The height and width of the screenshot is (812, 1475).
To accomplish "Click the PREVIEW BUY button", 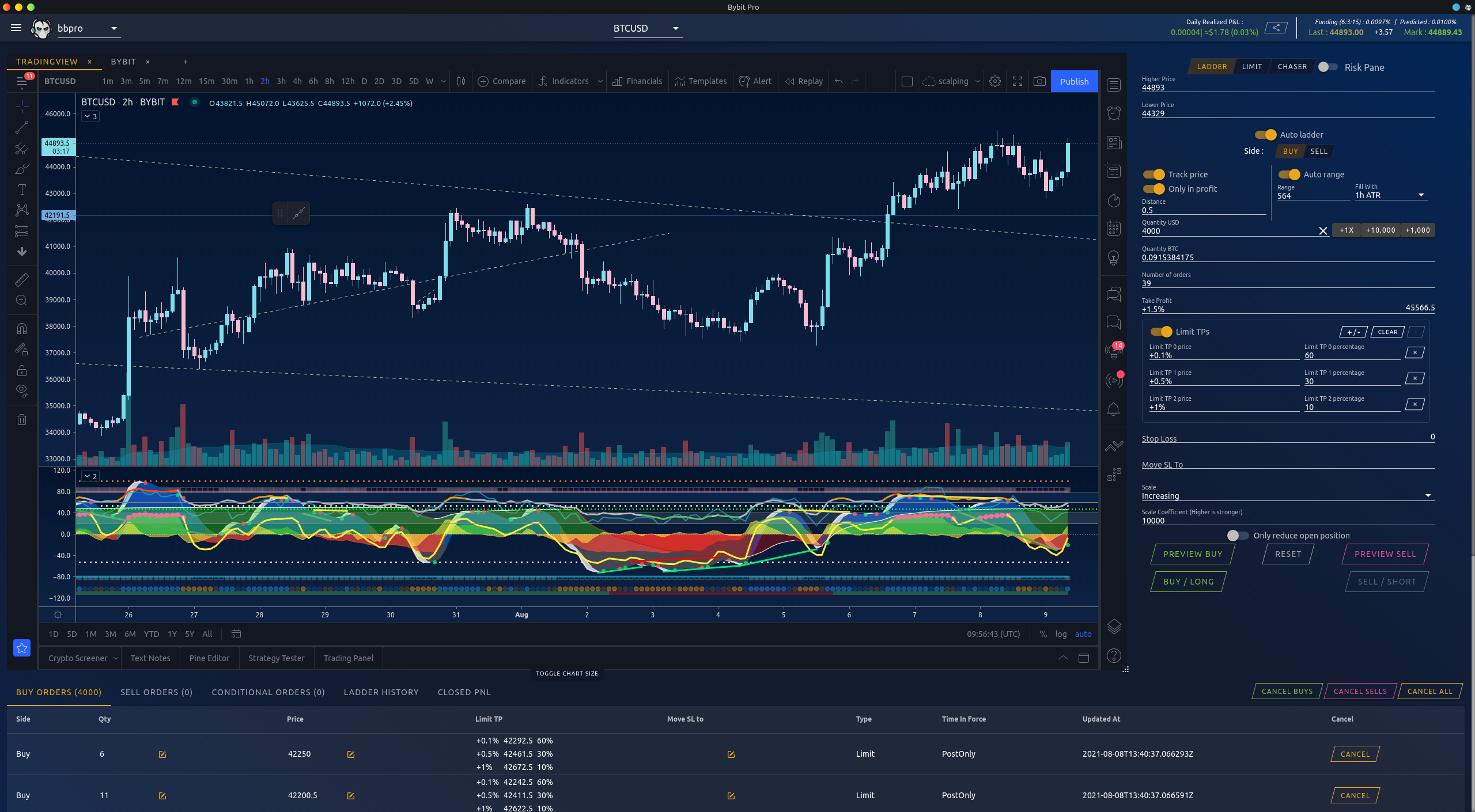I will pyautogui.click(x=1192, y=554).
